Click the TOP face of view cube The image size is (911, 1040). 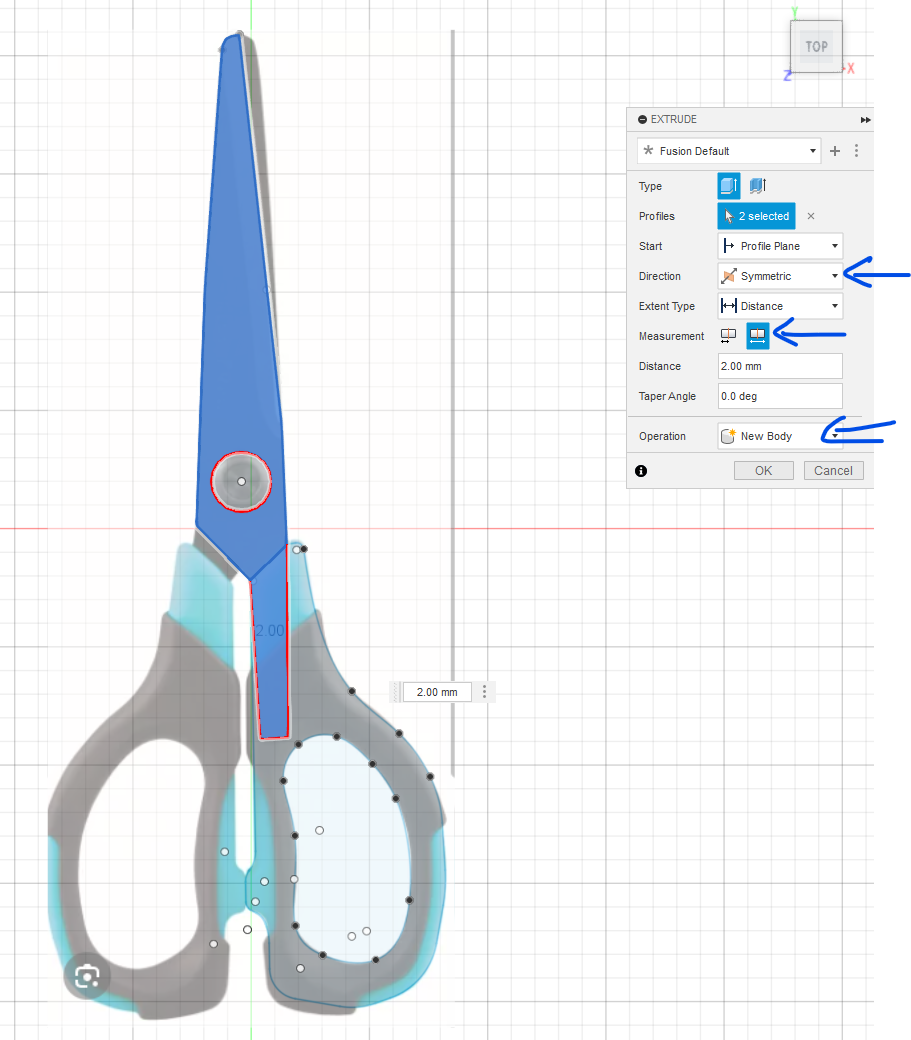pyautogui.click(x=816, y=47)
